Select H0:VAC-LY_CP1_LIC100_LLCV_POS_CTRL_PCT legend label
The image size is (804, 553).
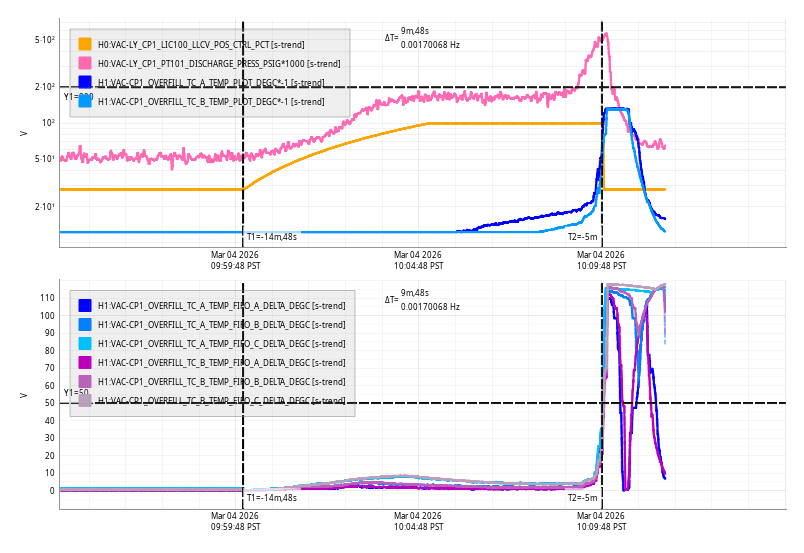(201, 45)
